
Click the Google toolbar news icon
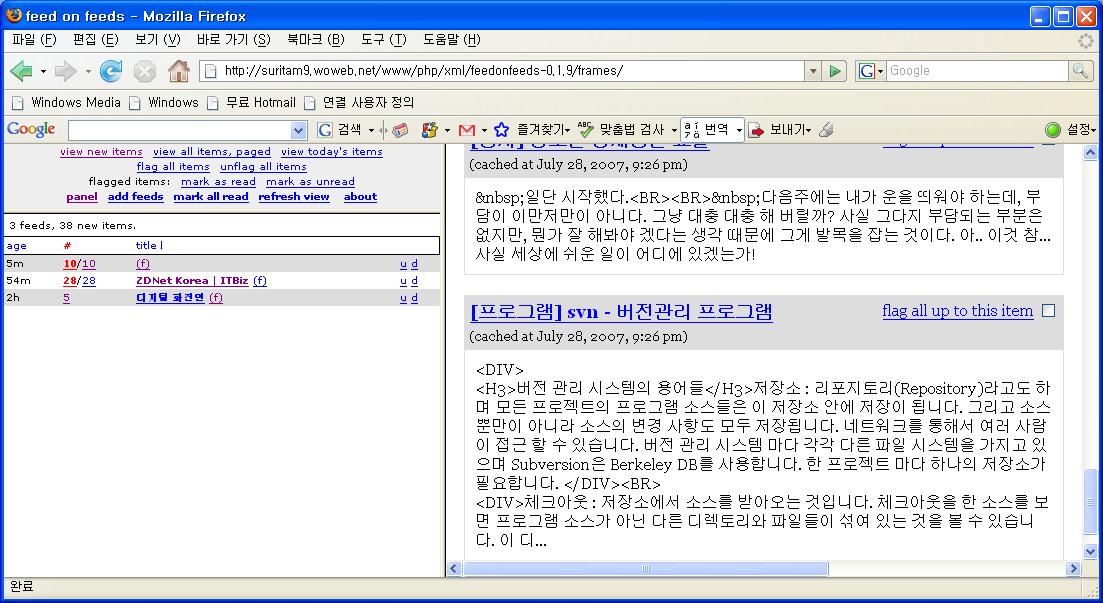(400, 129)
